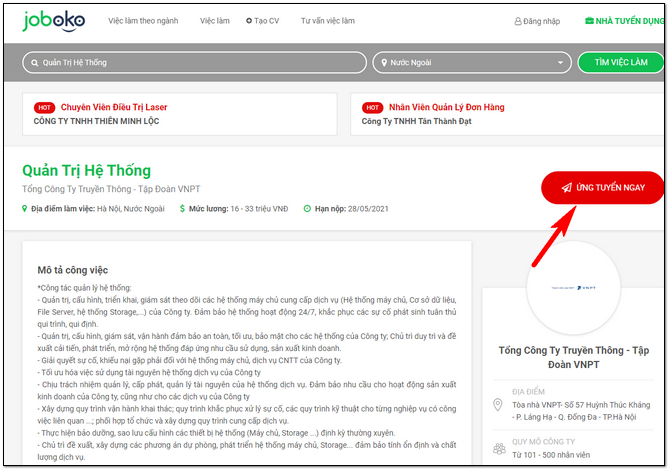Go to Tư vấn việc làm
This screenshot has height=470, width=669.
327,21
